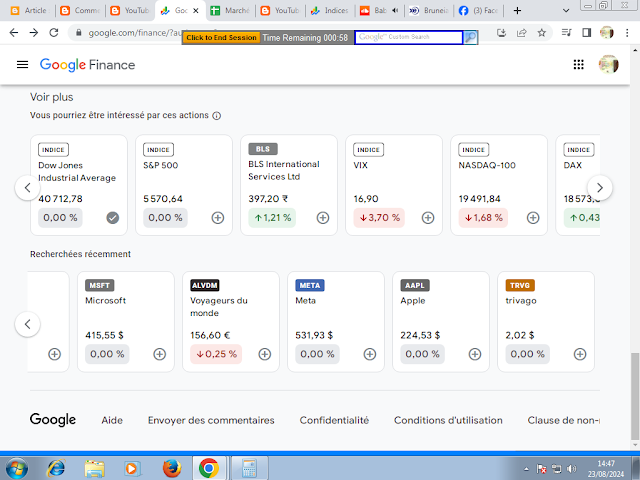Open a new browser tab
This screenshot has height=480, width=640.
517,11
